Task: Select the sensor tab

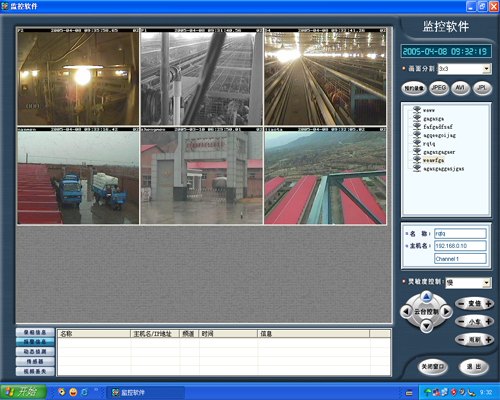Action: [35, 361]
